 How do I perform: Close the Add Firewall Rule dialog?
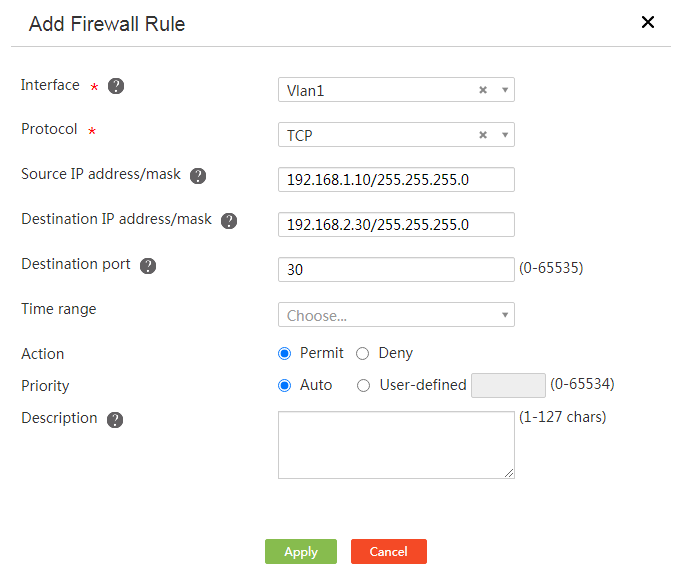(x=648, y=22)
